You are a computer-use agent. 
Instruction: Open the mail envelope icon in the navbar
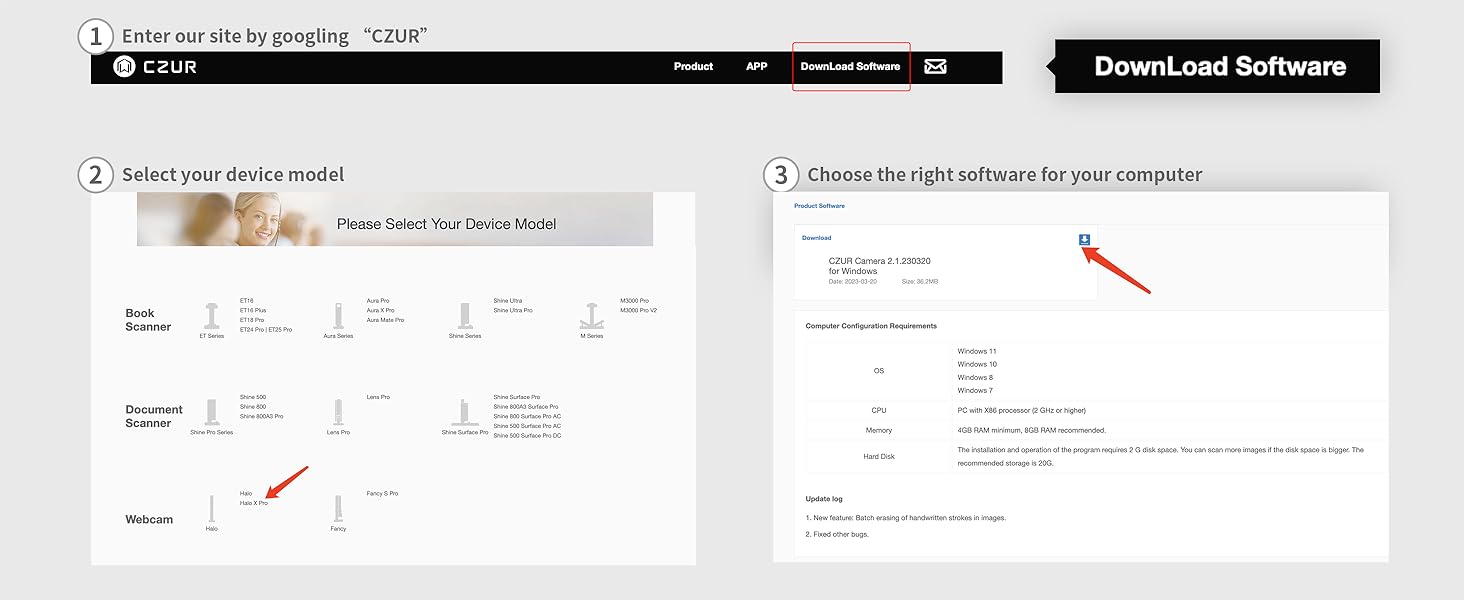point(935,67)
